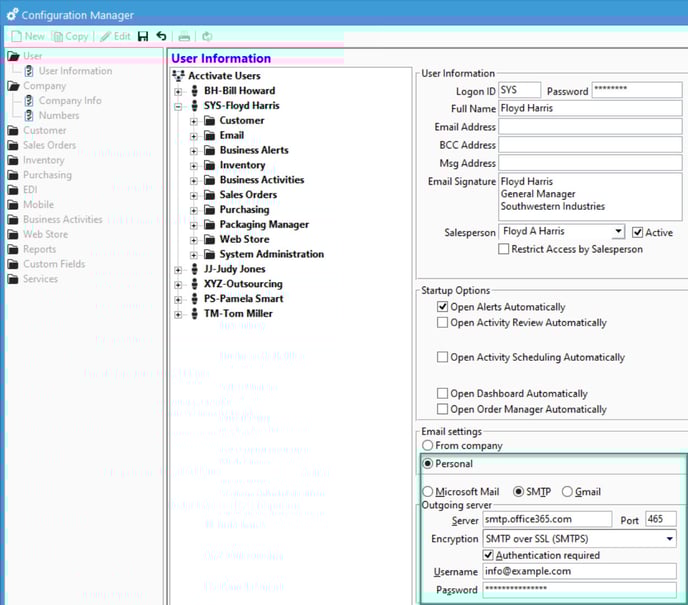
Task: Click the Undo arrow toolbar icon
Action: tap(161, 36)
